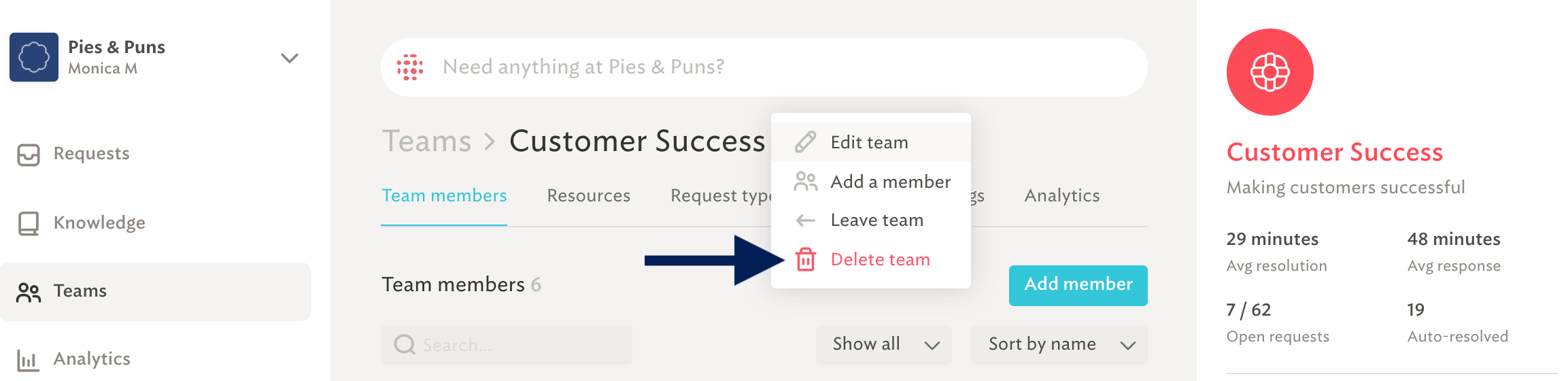Click the red Customer Success lifebuoy avatar
The height and width of the screenshot is (381, 1568).
1270,72
